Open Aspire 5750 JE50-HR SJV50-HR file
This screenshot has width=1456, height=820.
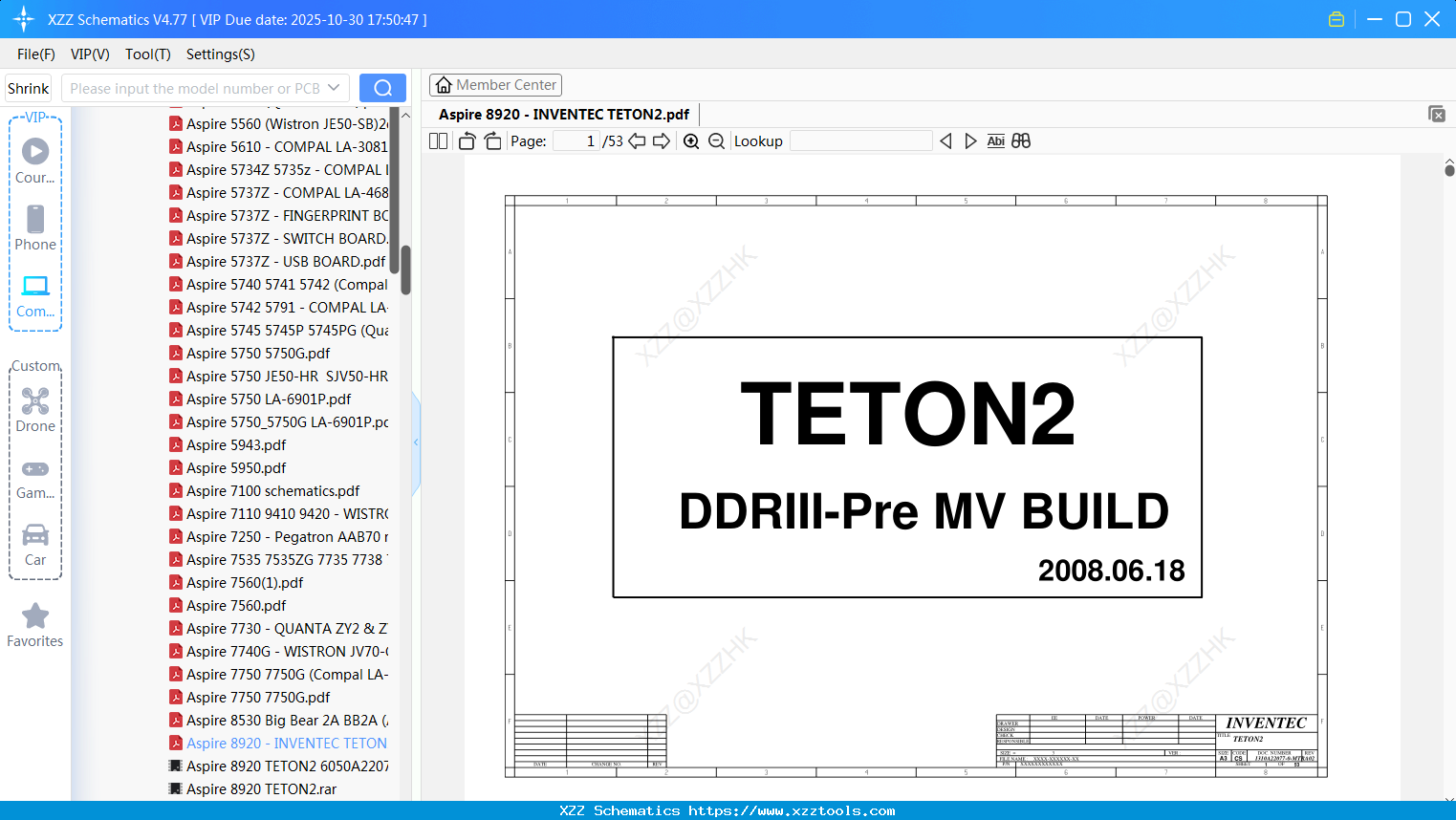278,377
